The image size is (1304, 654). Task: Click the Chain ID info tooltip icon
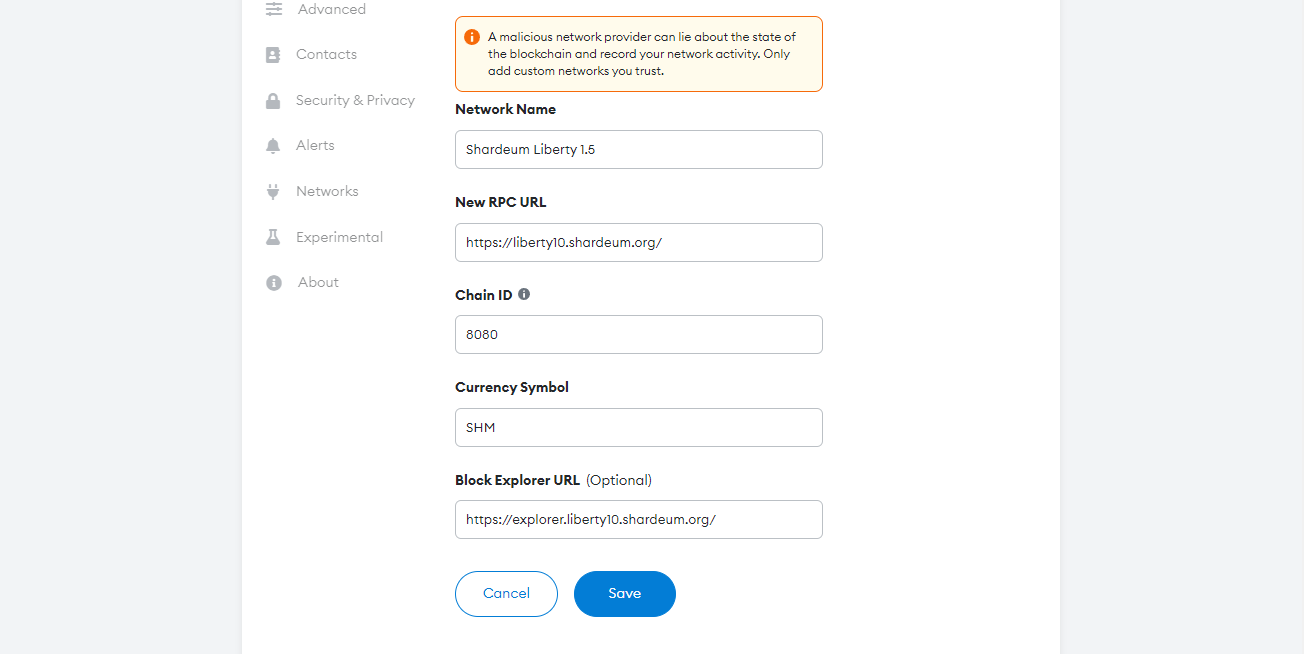click(x=524, y=295)
